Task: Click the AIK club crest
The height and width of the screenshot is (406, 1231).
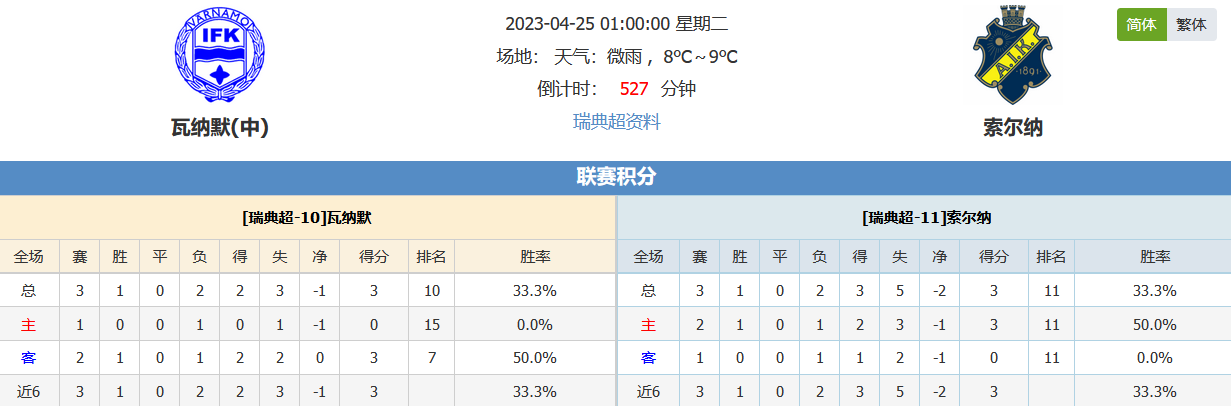Action: [x=1012, y=56]
